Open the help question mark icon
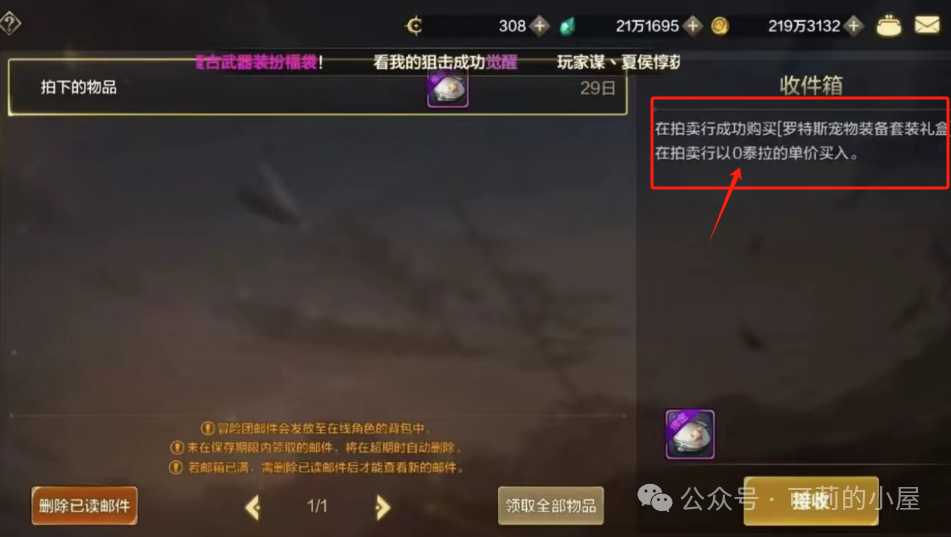The height and width of the screenshot is (537, 951). [x=10, y=24]
